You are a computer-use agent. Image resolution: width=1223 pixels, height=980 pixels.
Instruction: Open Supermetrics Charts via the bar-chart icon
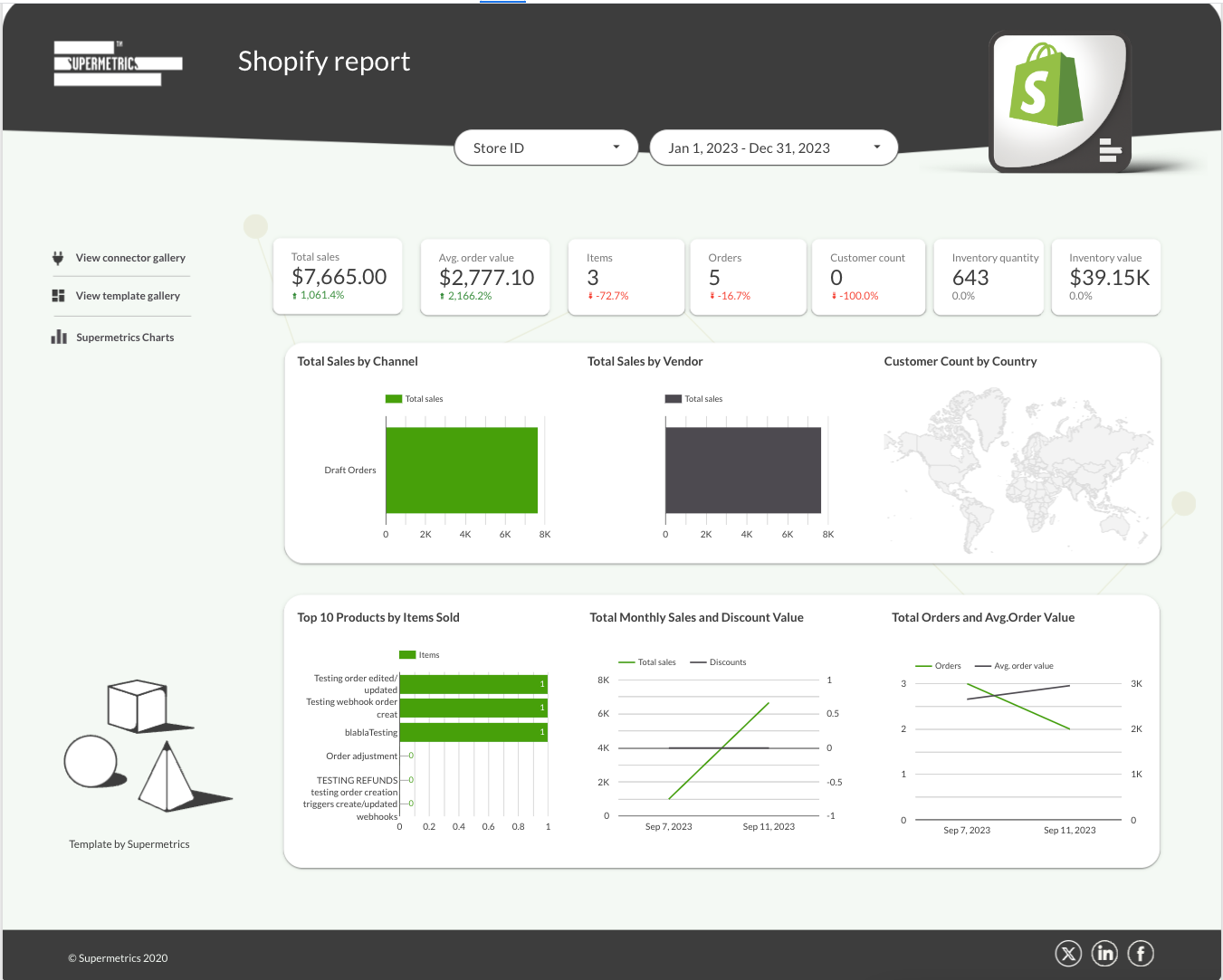[58, 337]
